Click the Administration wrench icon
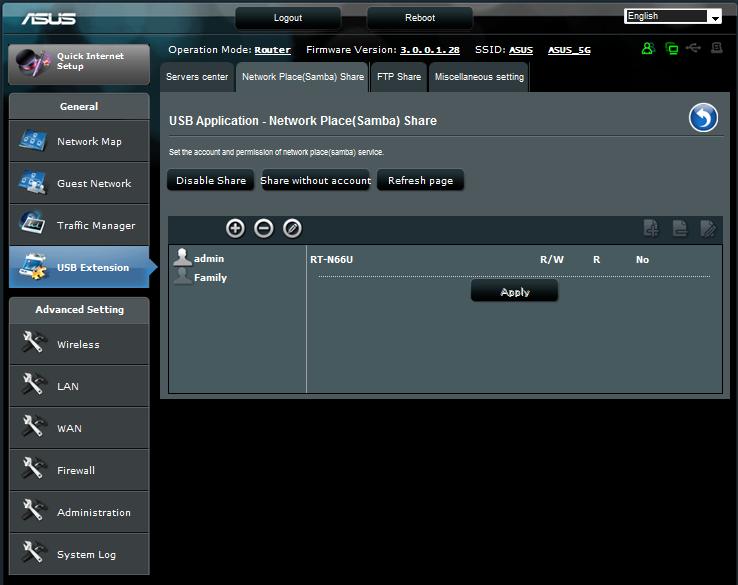The height and width of the screenshot is (585, 738). point(33,510)
